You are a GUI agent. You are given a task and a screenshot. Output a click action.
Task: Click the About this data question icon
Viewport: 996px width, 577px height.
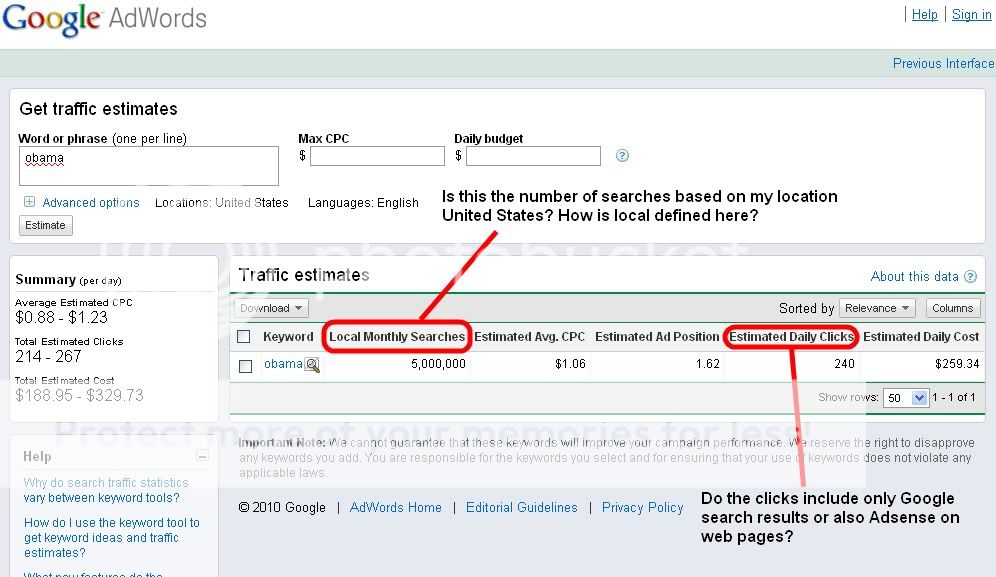970,276
